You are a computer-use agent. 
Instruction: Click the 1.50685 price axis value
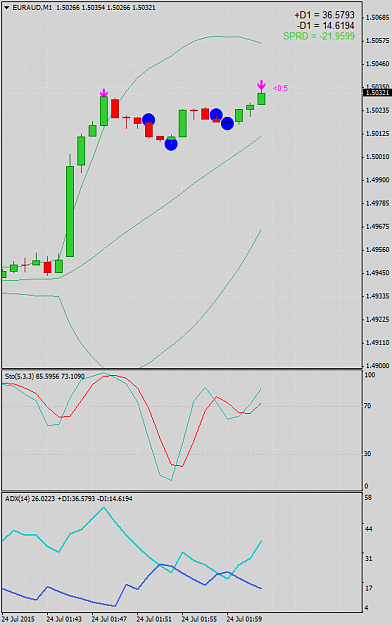point(377,18)
